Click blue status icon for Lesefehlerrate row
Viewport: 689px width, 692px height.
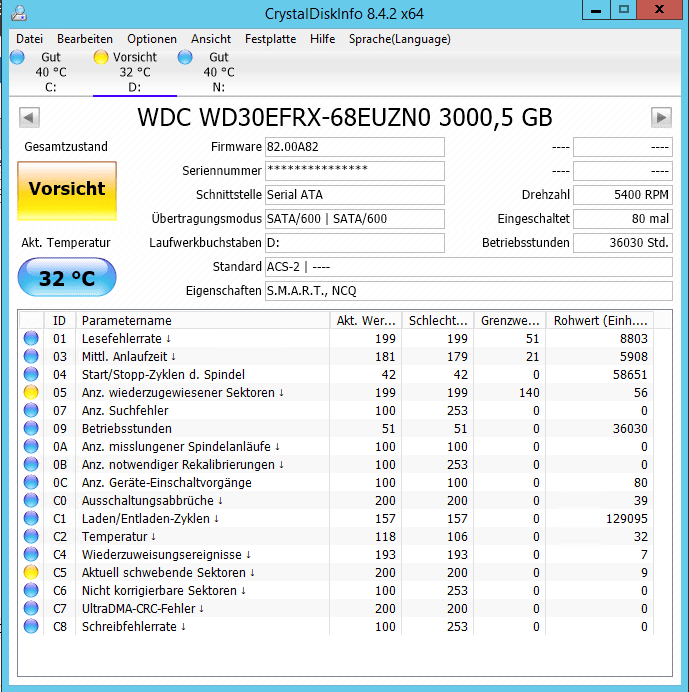[x=31, y=338]
